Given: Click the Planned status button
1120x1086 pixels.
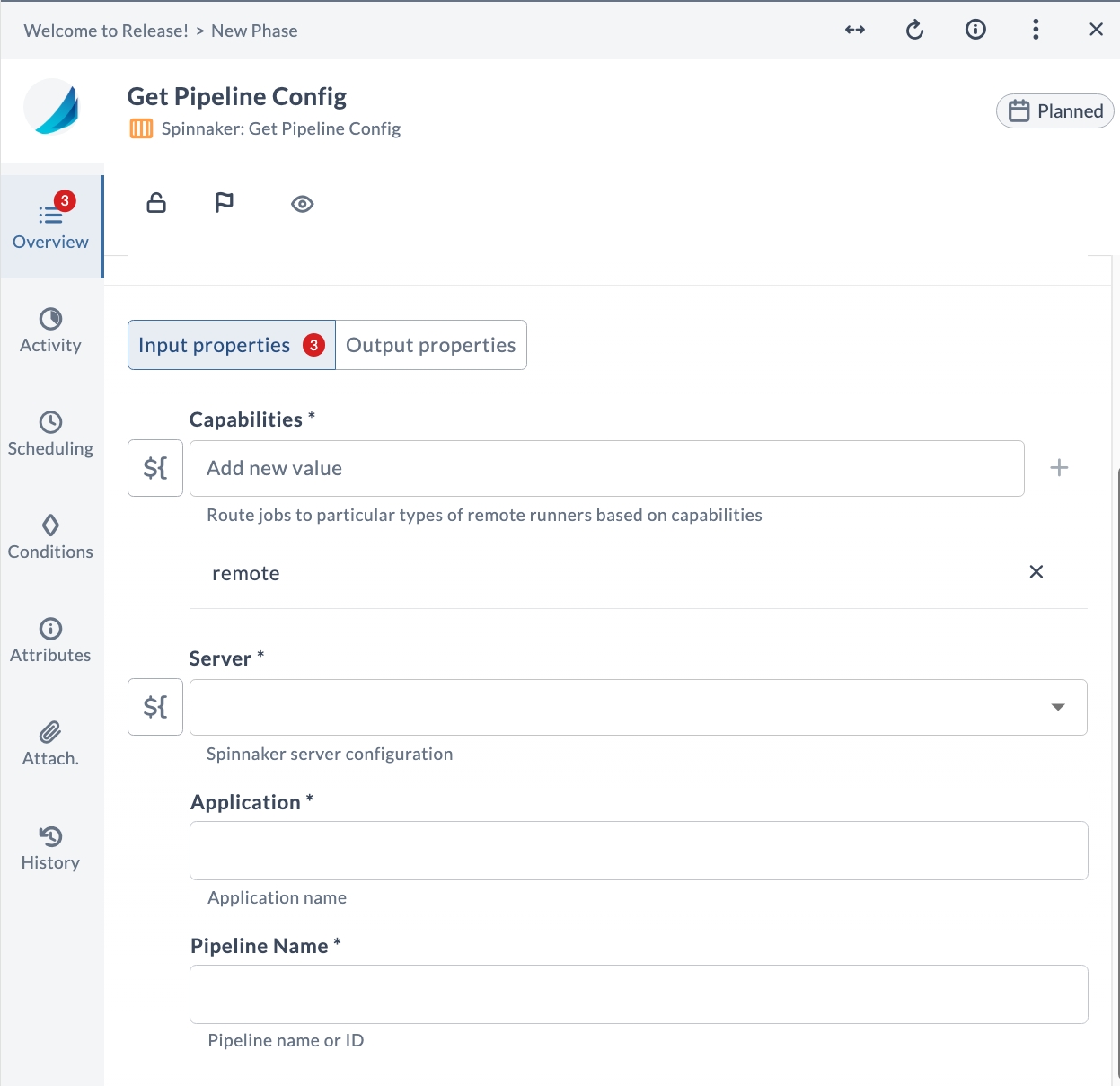Looking at the screenshot, I should tap(1054, 110).
